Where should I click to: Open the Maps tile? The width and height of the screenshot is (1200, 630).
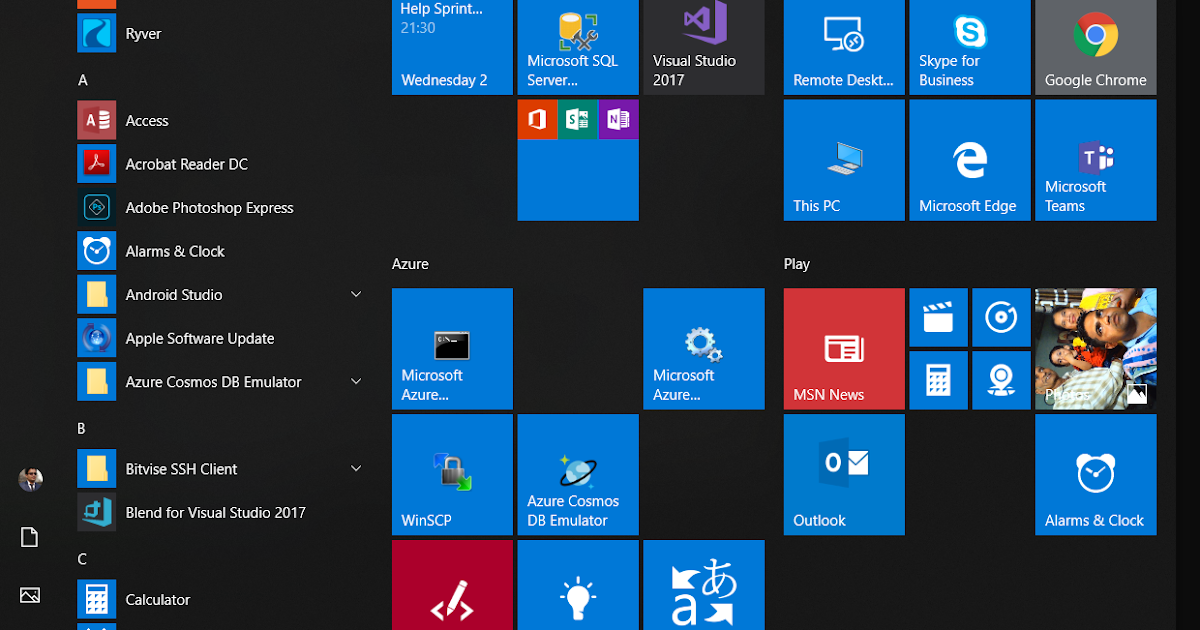(1001, 380)
